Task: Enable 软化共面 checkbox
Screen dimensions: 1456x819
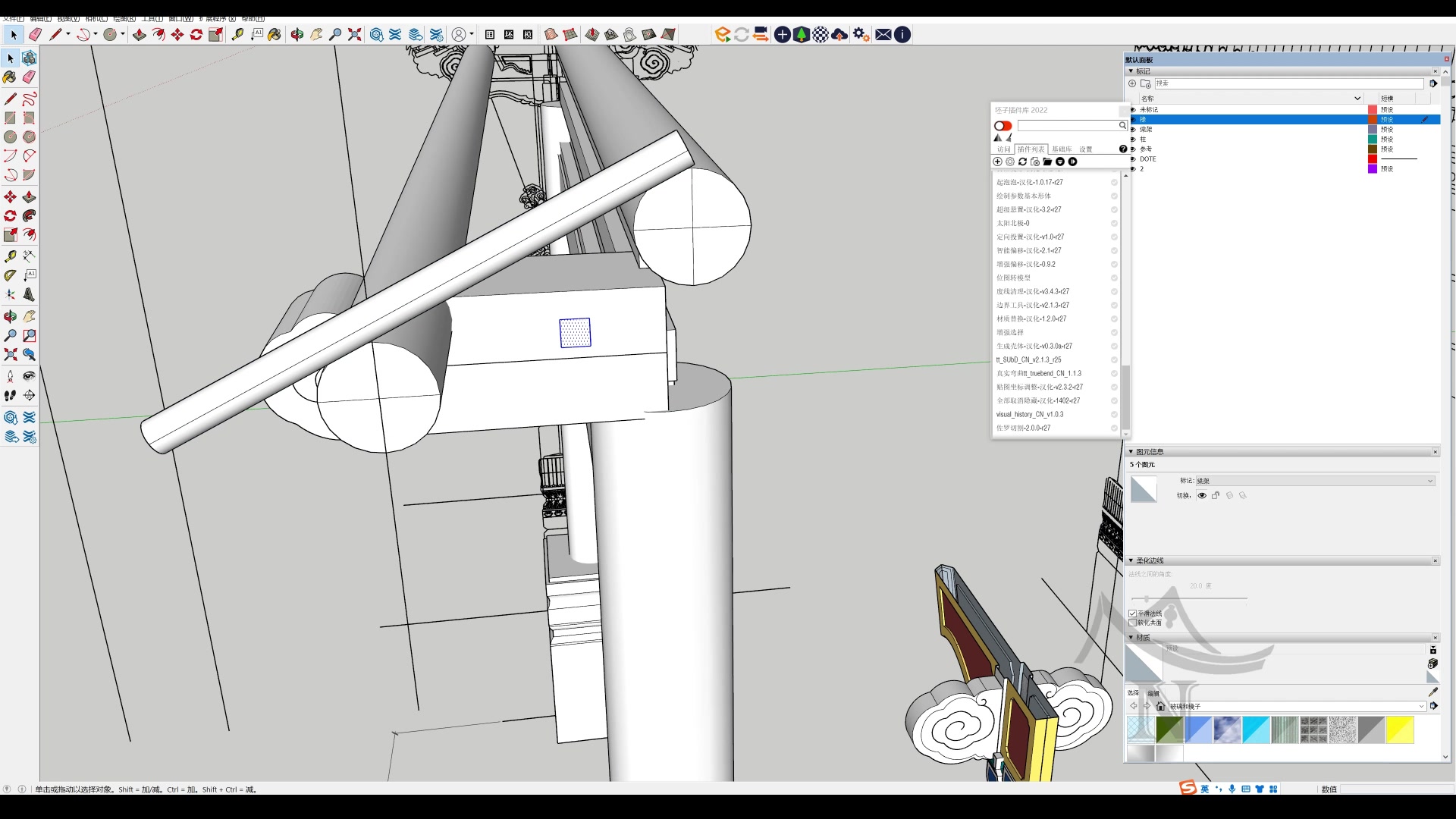Action: pos(1132,623)
